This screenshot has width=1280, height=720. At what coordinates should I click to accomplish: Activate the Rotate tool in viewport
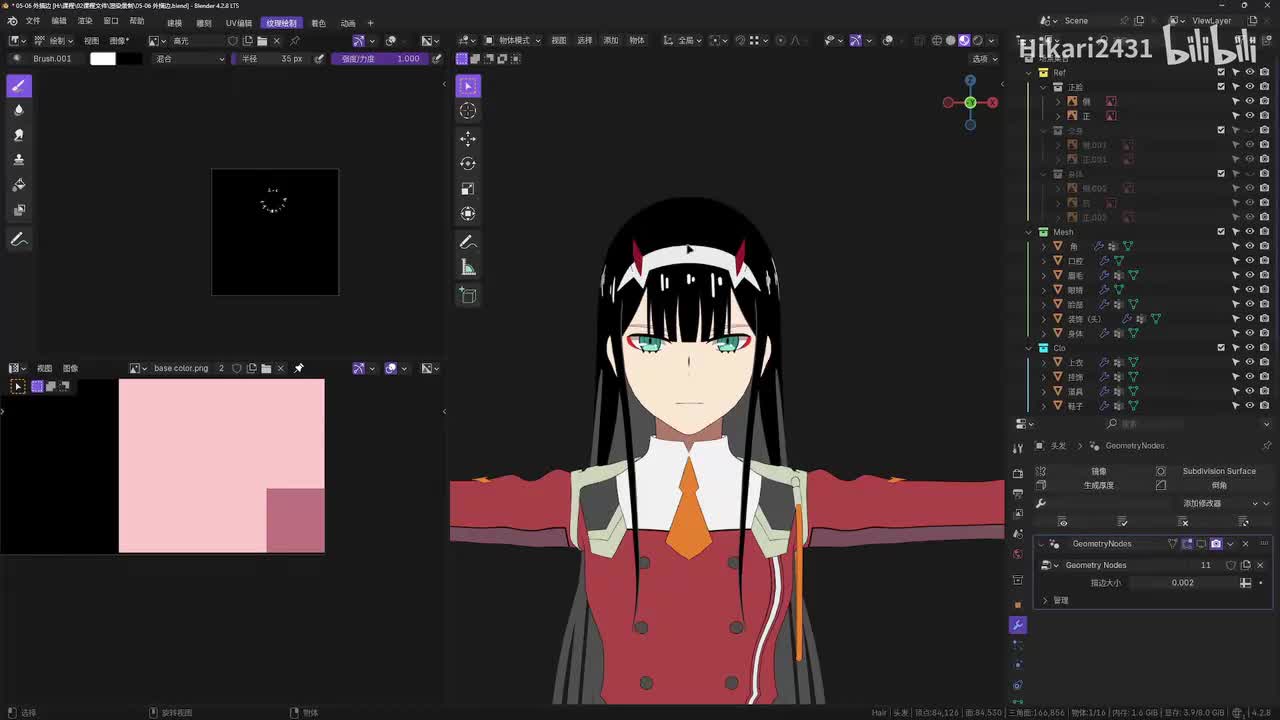[468, 163]
